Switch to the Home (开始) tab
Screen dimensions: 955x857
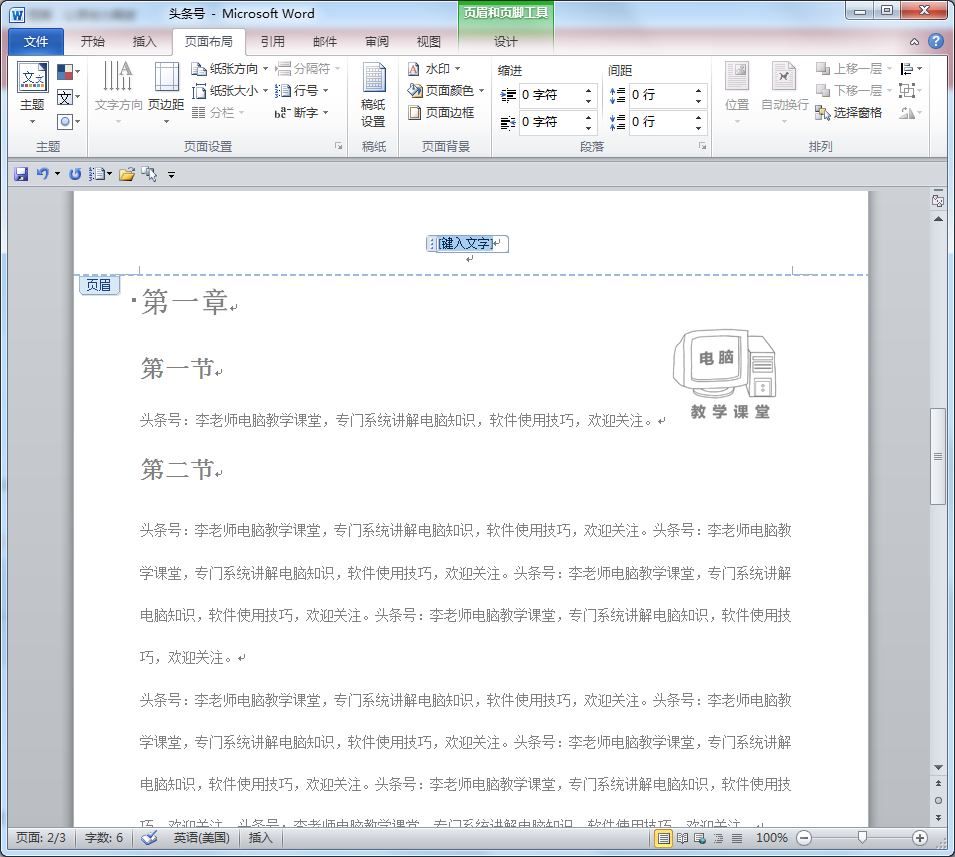click(93, 41)
